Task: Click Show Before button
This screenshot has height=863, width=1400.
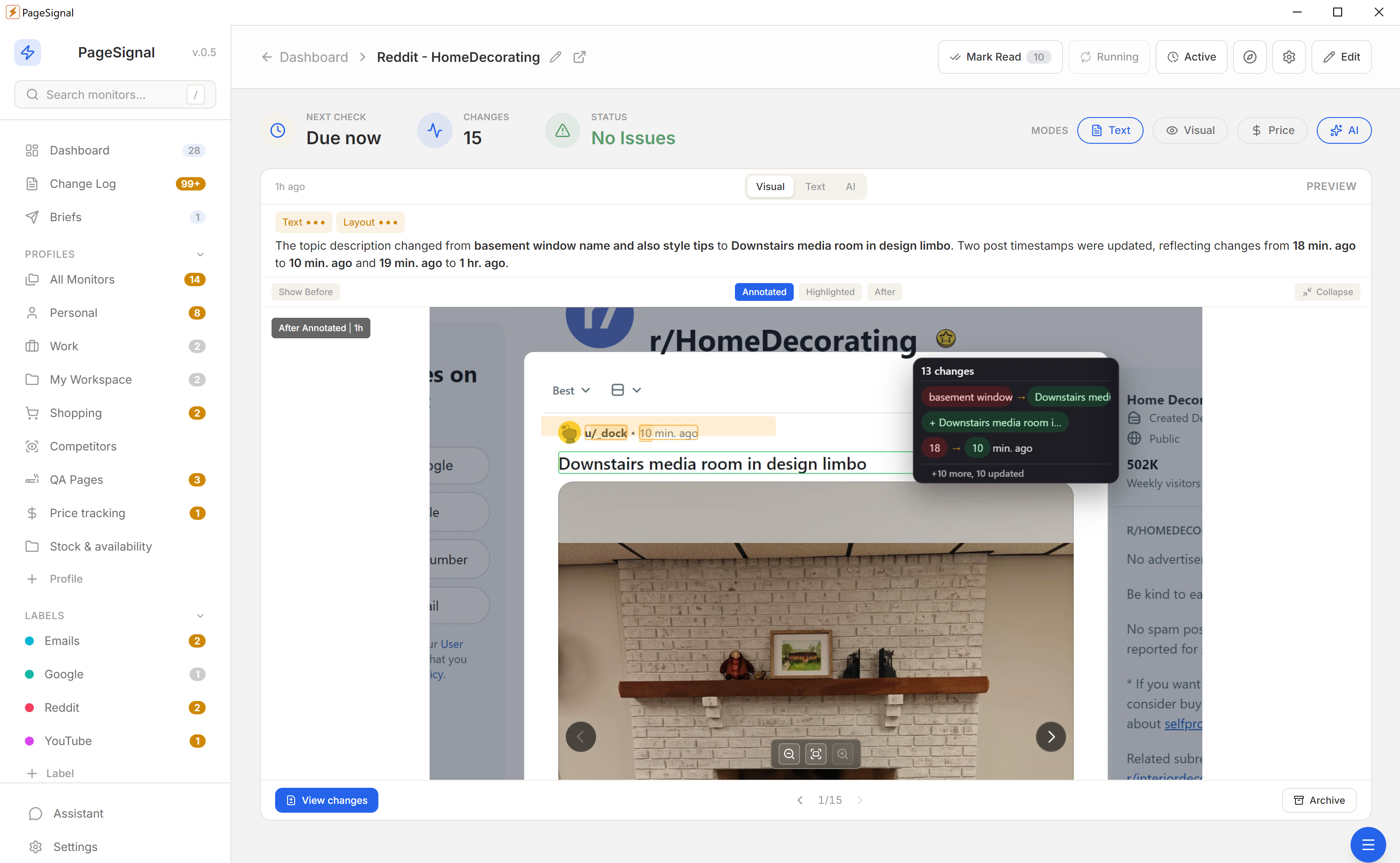Action: click(x=305, y=292)
